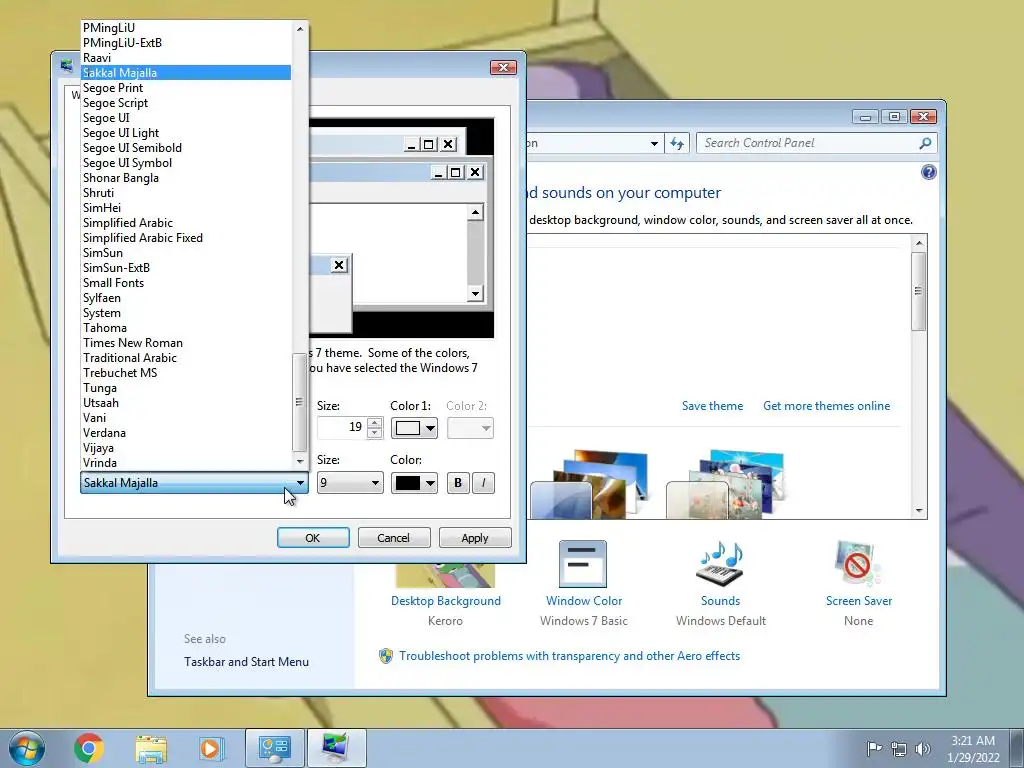
Task: Click the search magnifier in Control Panel
Action: point(925,143)
